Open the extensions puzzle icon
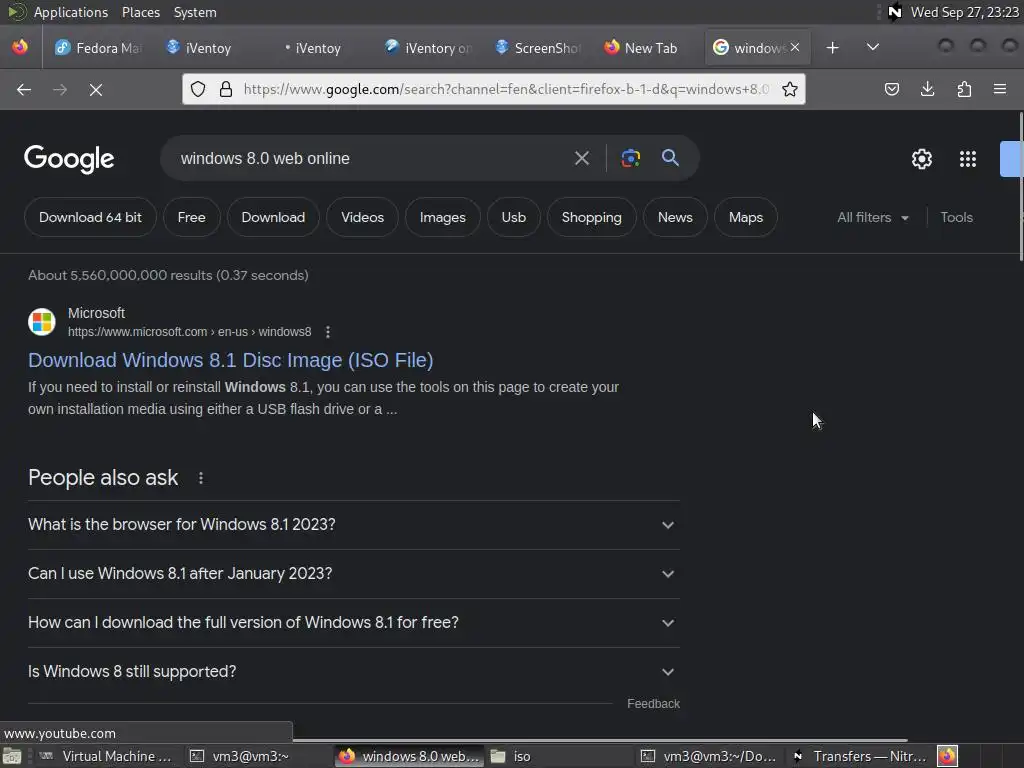The image size is (1024, 768). click(964, 89)
